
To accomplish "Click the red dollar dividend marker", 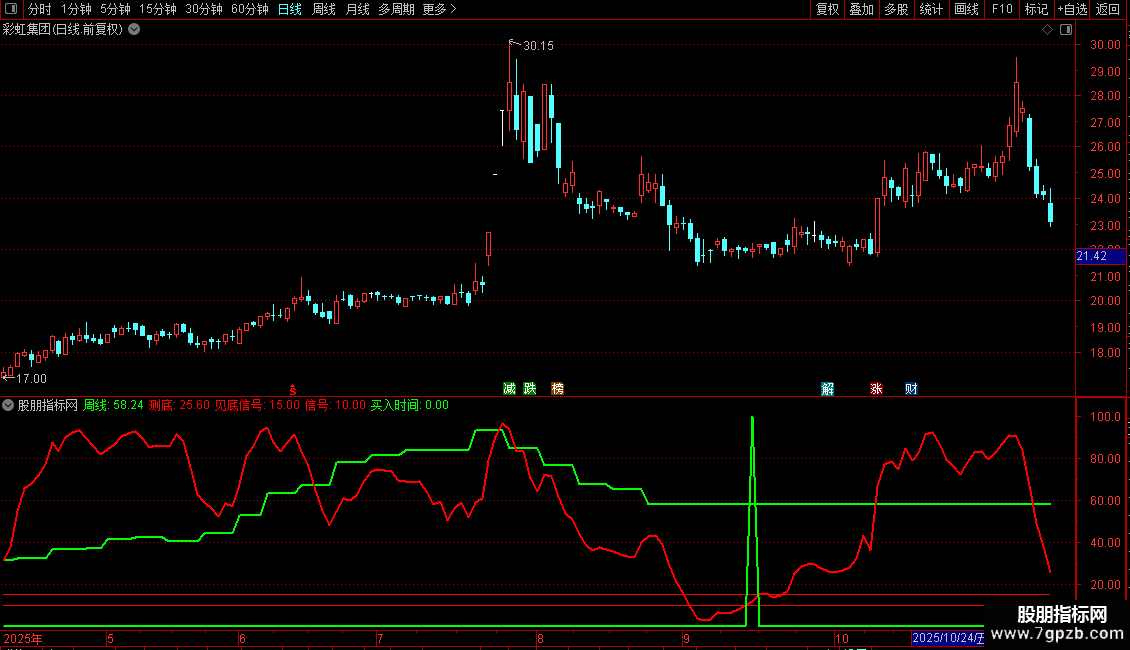I will pos(293,390).
